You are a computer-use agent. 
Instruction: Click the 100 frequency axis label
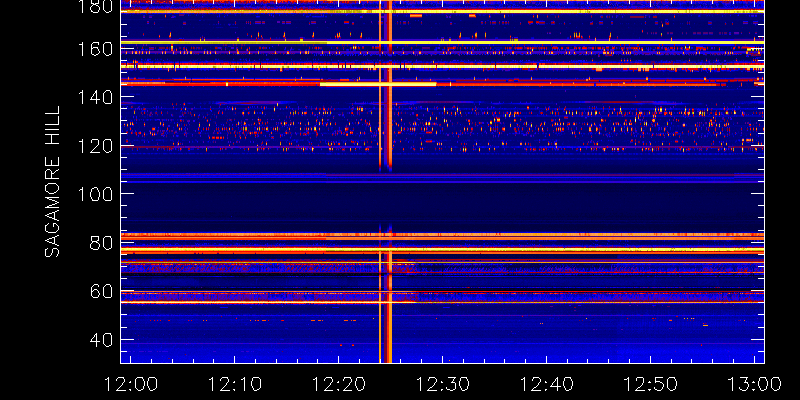(x=95, y=194)
